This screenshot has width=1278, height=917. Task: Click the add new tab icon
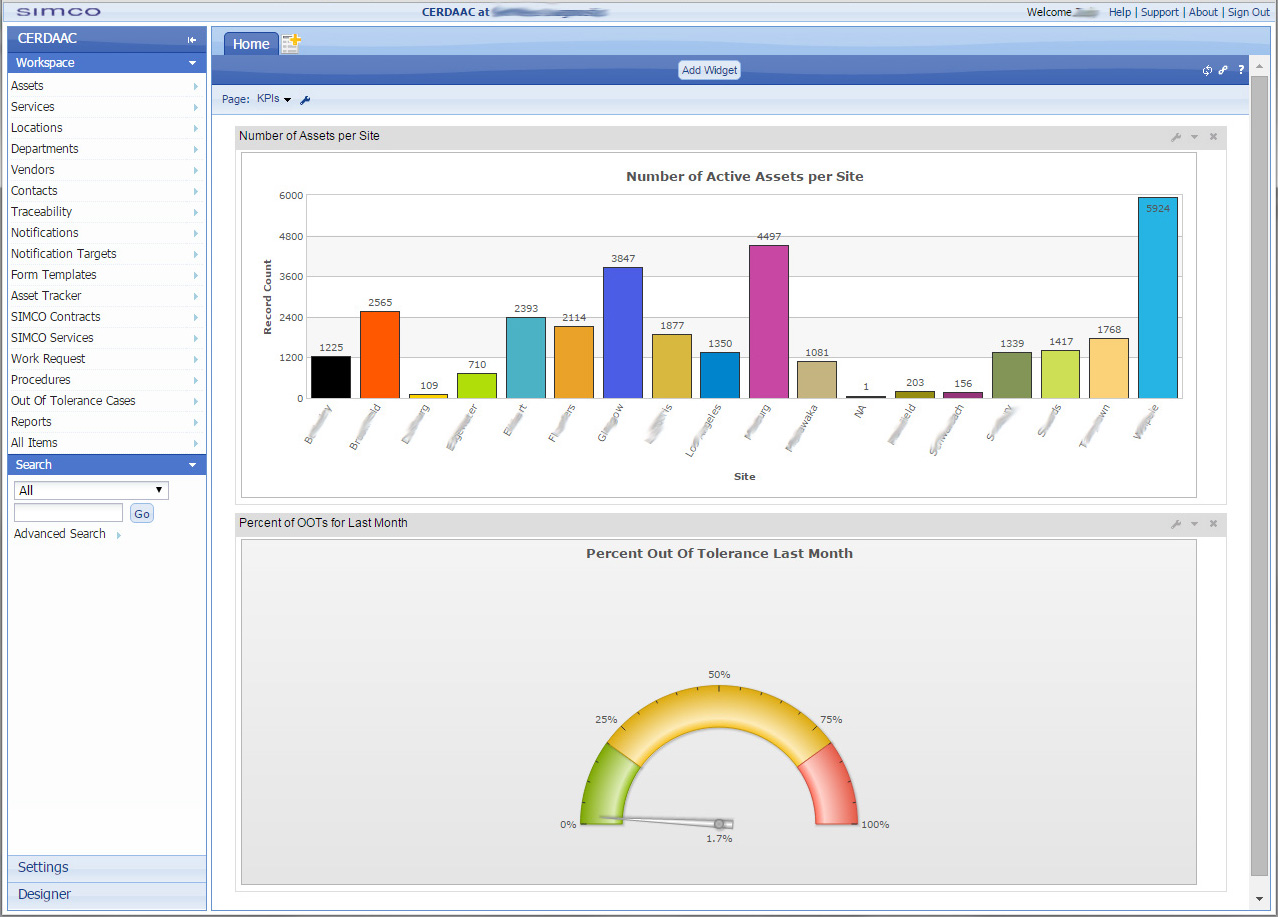click(291, 43)
